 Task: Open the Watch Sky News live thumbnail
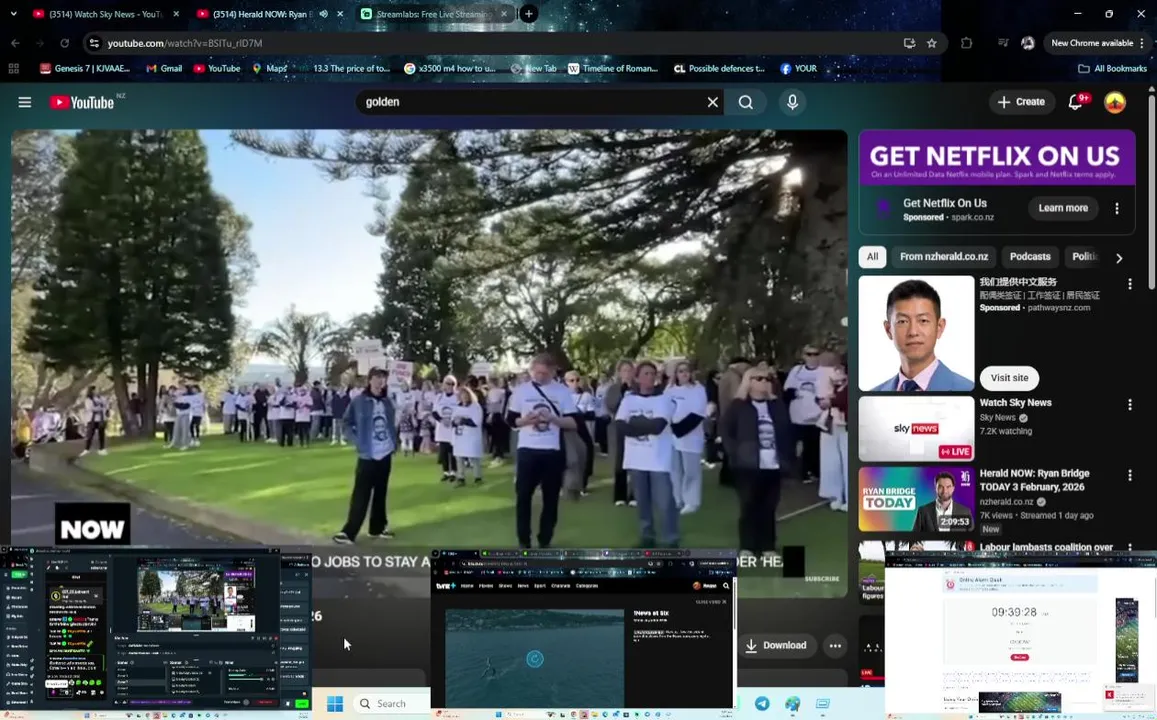click(916, 429)
